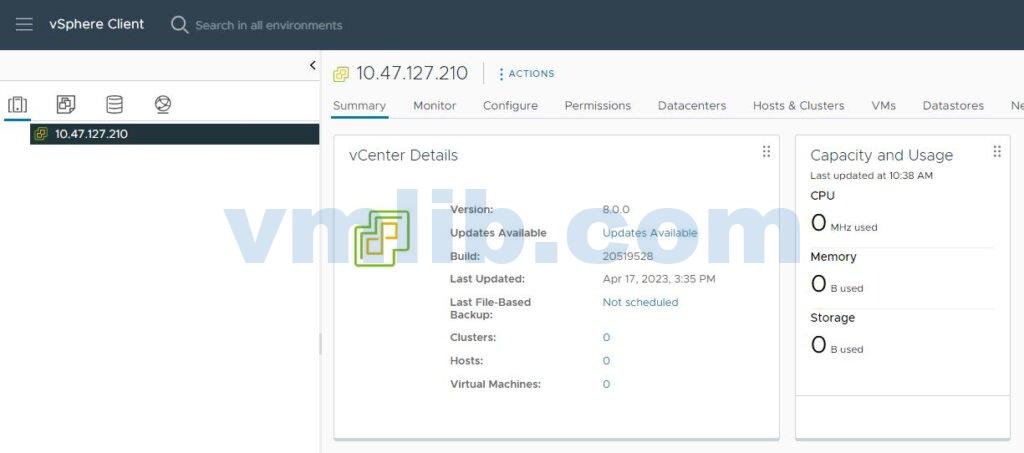Select 10.47.127.210 in the inventory tree
This screenshot has height=453, width=1024.
[x=174, y=134]
